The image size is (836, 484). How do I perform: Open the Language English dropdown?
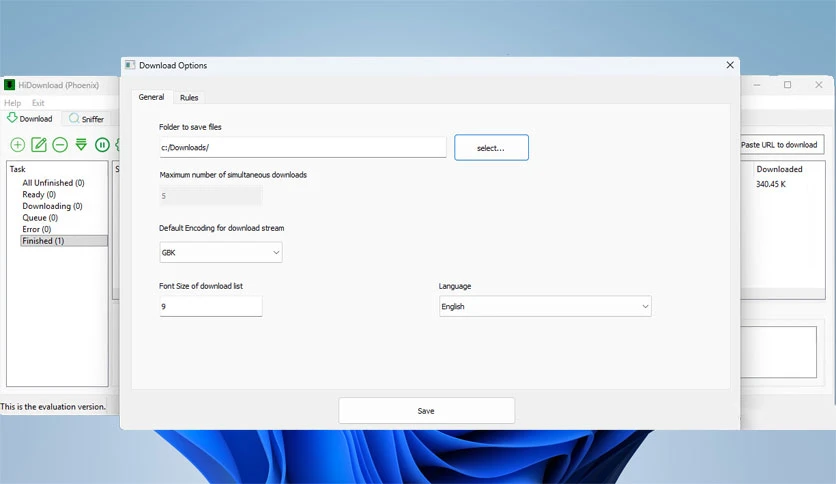pyautogui.click(x=545, y=306)
